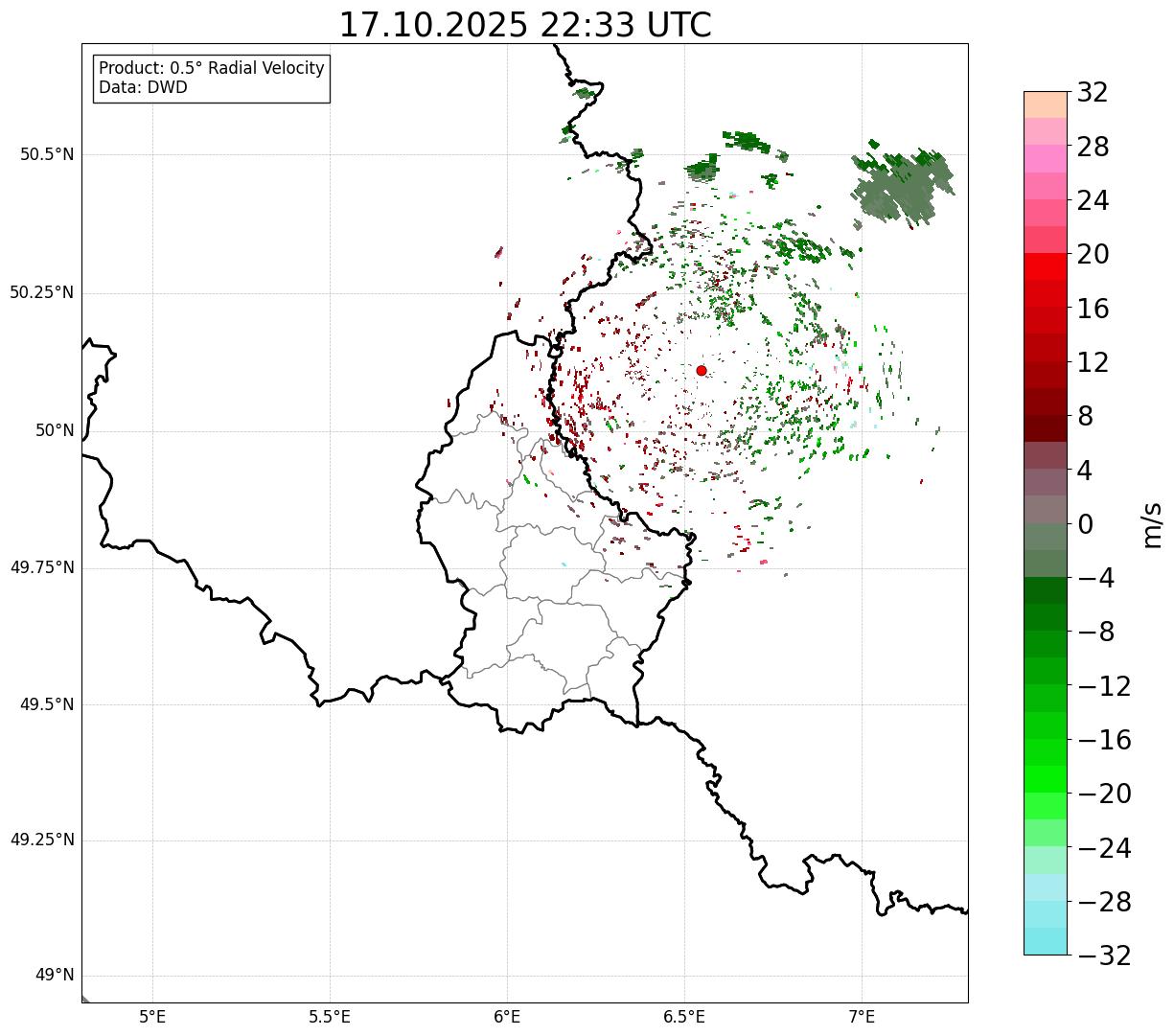1174x1036 pixels.
Task: Click the "m/s" colorbar unit label
Action: (x=1152, y=524)
